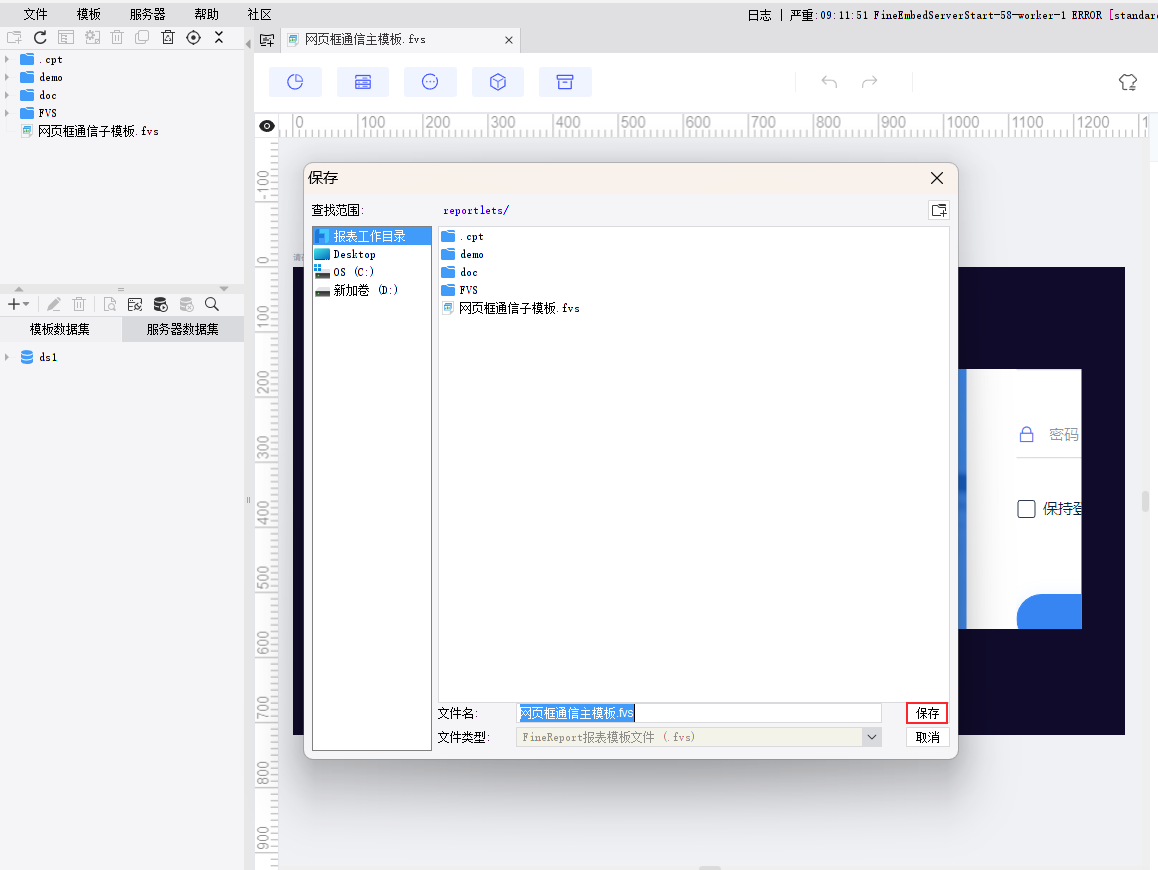Switch to 服务器数据集 tab
Image resolution: width=1158 pixels, height=870 pixels.
[182, 329]
